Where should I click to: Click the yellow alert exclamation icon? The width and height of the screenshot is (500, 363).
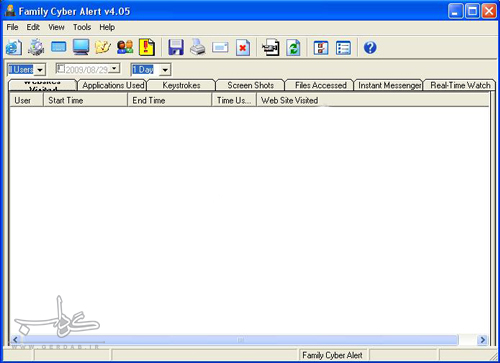click(147, 47)
